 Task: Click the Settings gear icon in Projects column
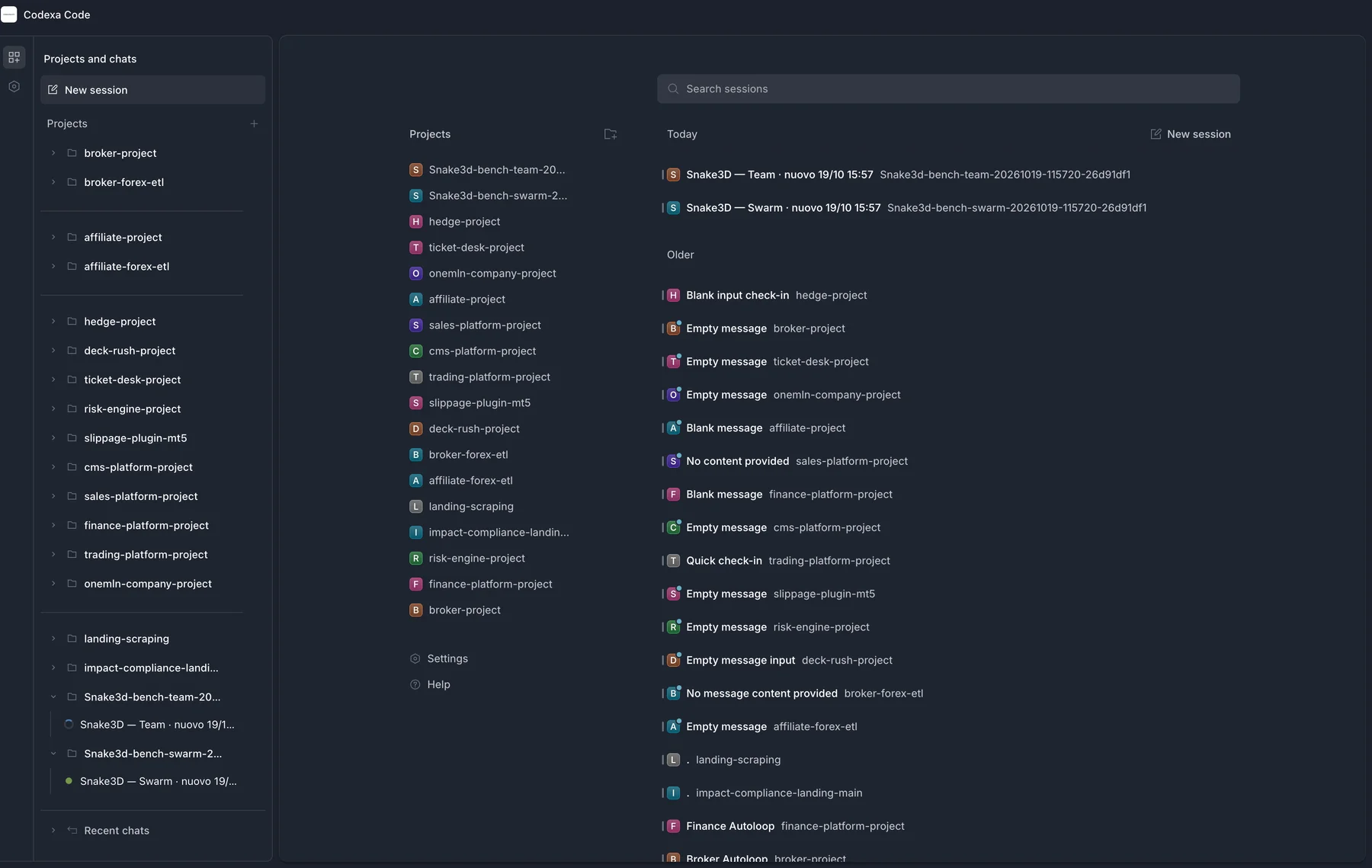(x=415, y=659)
